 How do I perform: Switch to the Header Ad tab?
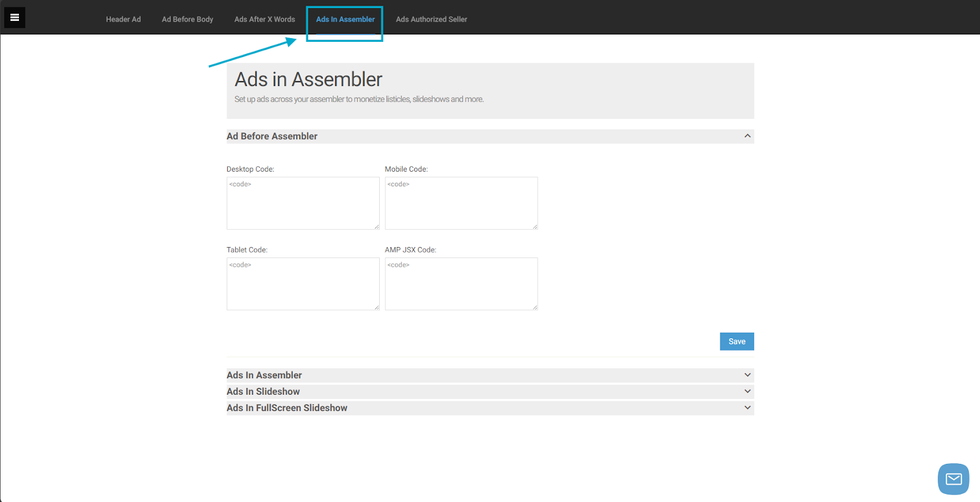pyautogui.click(x=123, y=19)
